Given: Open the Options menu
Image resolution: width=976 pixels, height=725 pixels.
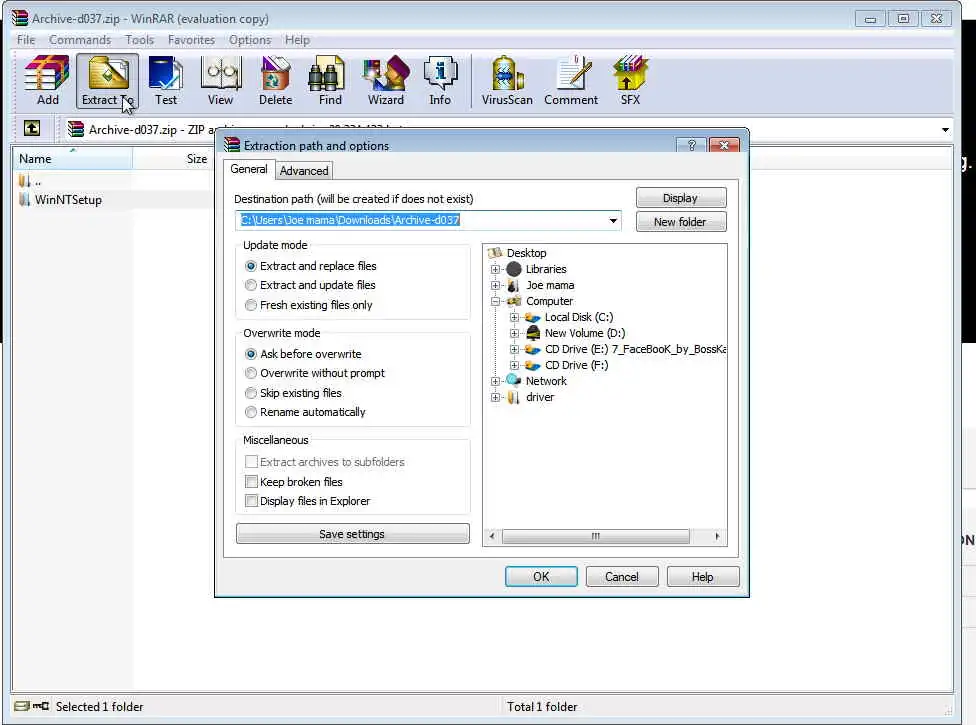Looking at the screenshot, I should [250, 40].
